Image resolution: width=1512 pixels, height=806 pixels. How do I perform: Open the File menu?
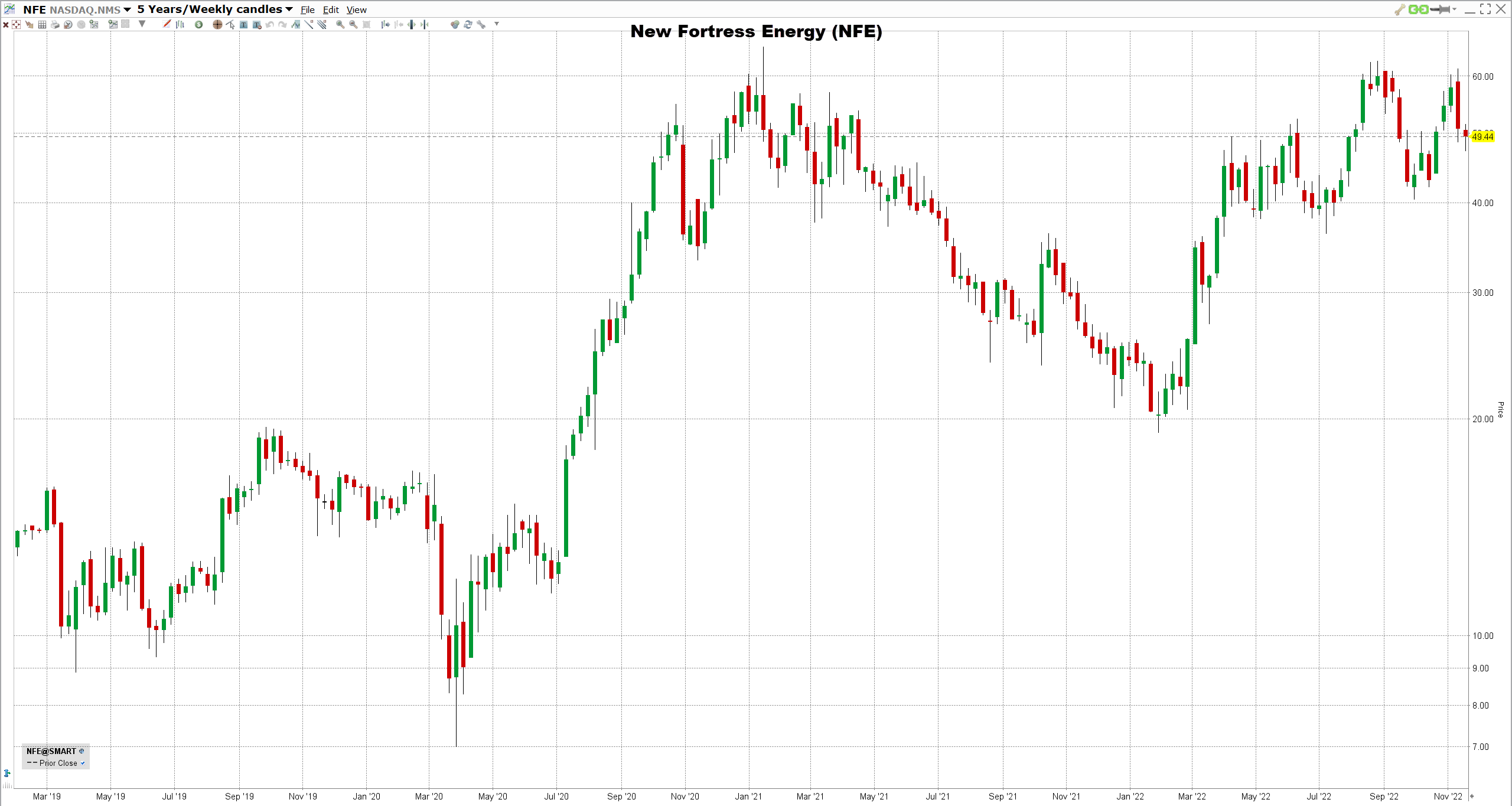pos(307,10)
